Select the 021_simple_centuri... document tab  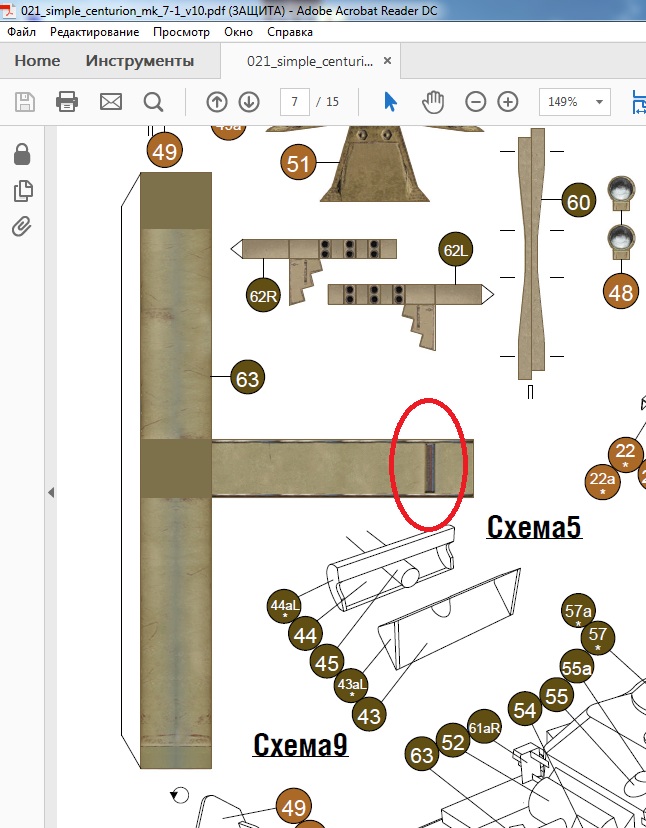pyautogui.click(x=310, y=61)
